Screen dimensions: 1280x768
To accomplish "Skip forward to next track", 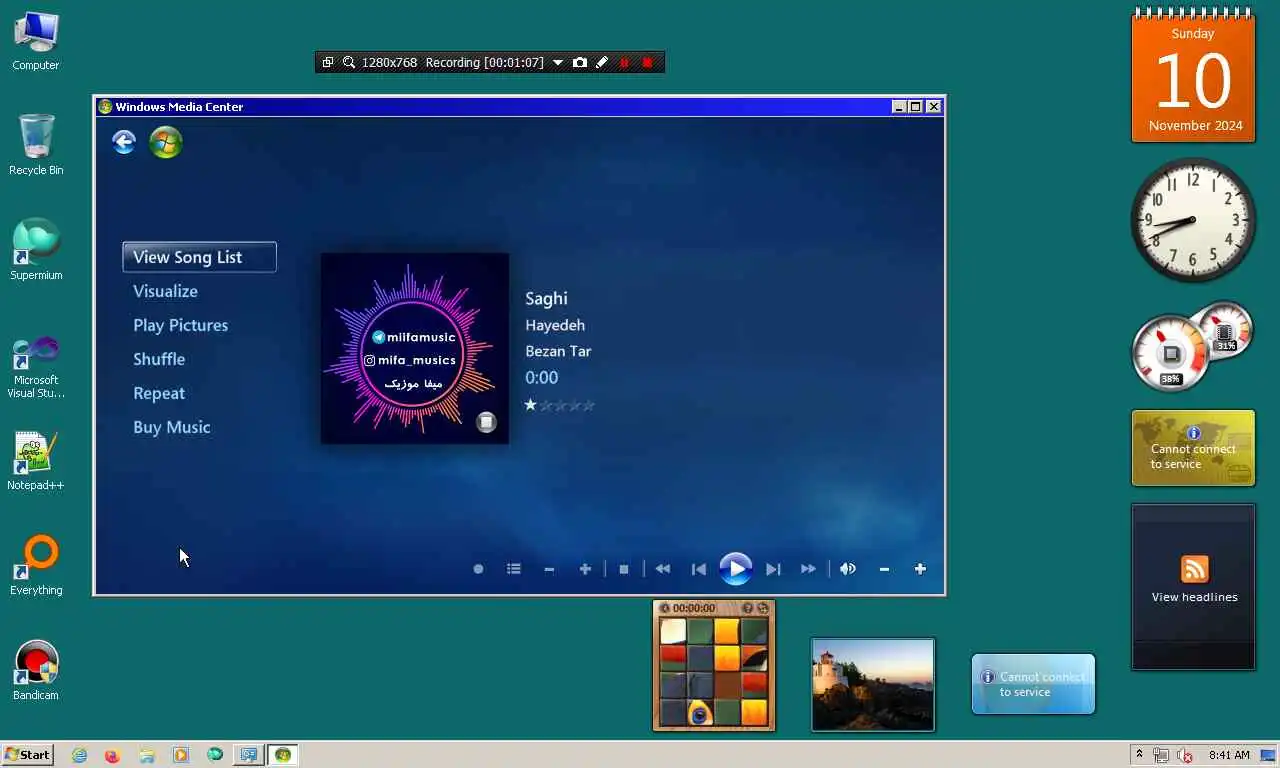I will point(773,569).
